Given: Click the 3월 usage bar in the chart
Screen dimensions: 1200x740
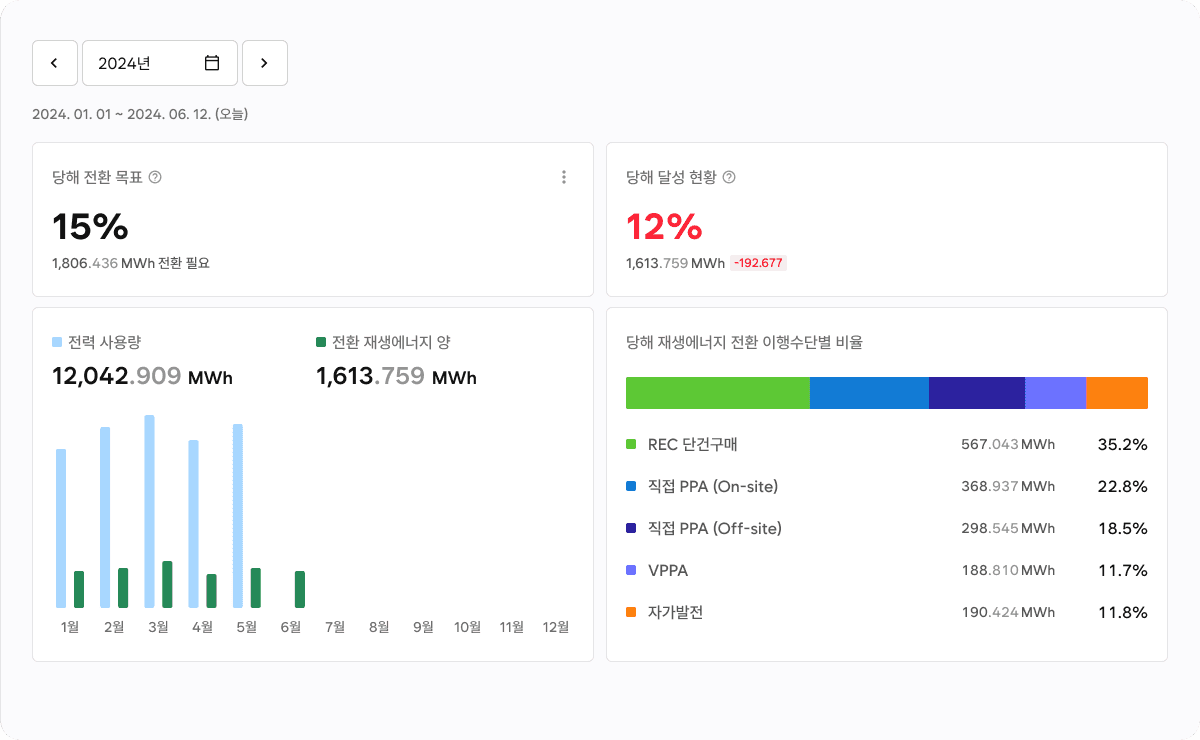Looking at the screenshot, I should tap(151, 510).
